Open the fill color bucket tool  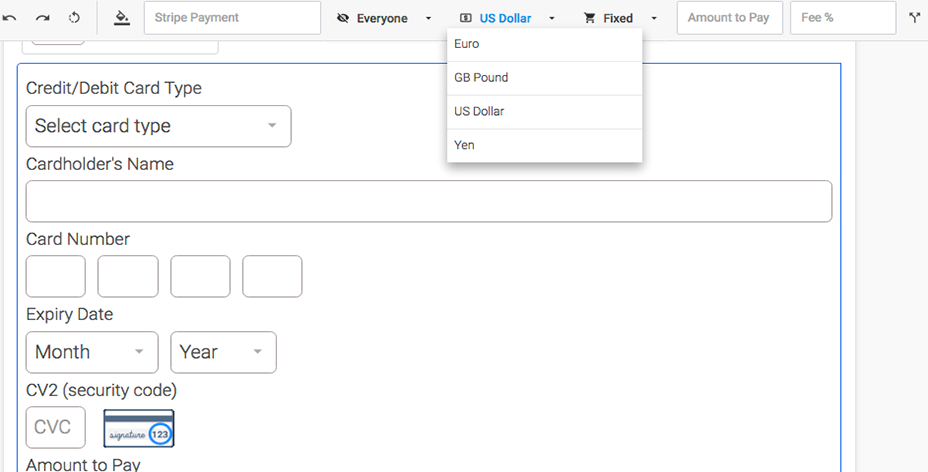tap(122, 18)
